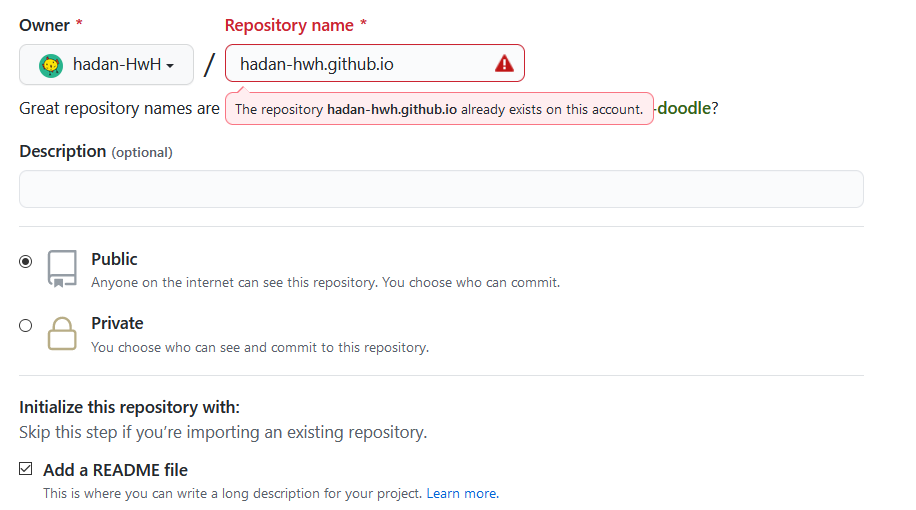Click 'Great repository names are' text
This screenshot has width=916, height=510.
pos(119,109)
